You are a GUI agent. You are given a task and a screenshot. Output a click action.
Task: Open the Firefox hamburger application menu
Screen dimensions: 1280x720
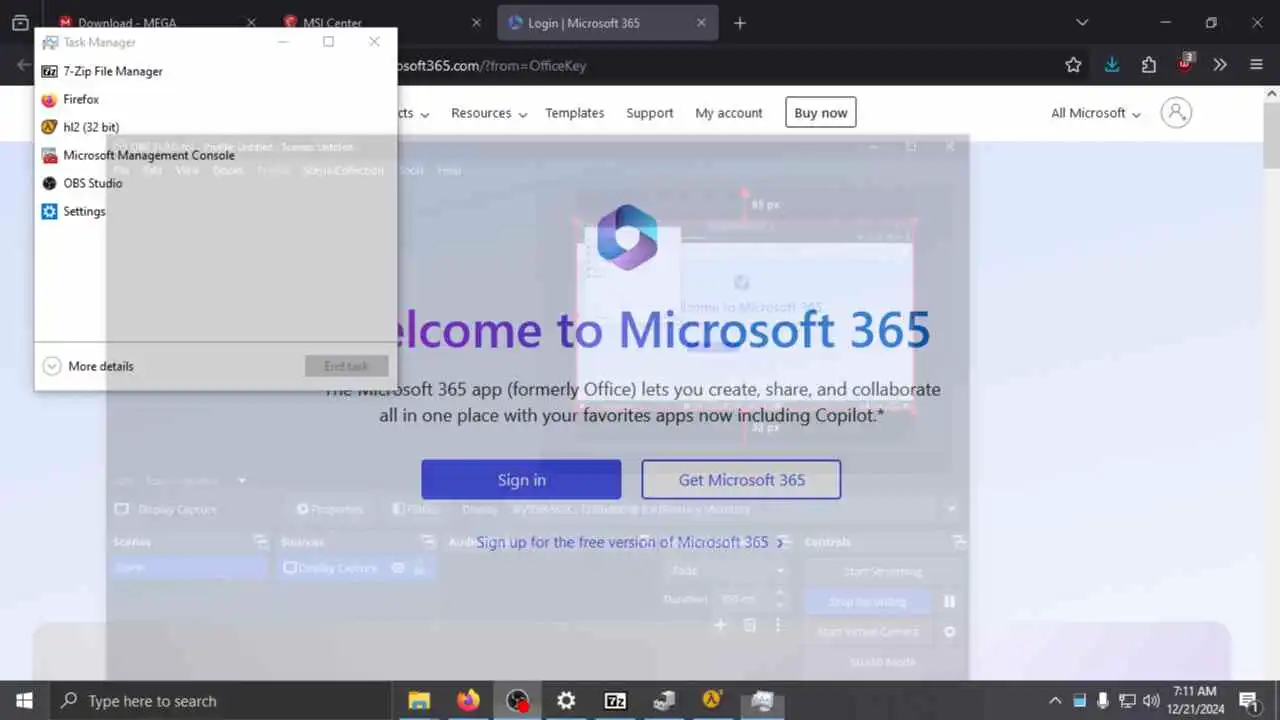(1257, 65)
